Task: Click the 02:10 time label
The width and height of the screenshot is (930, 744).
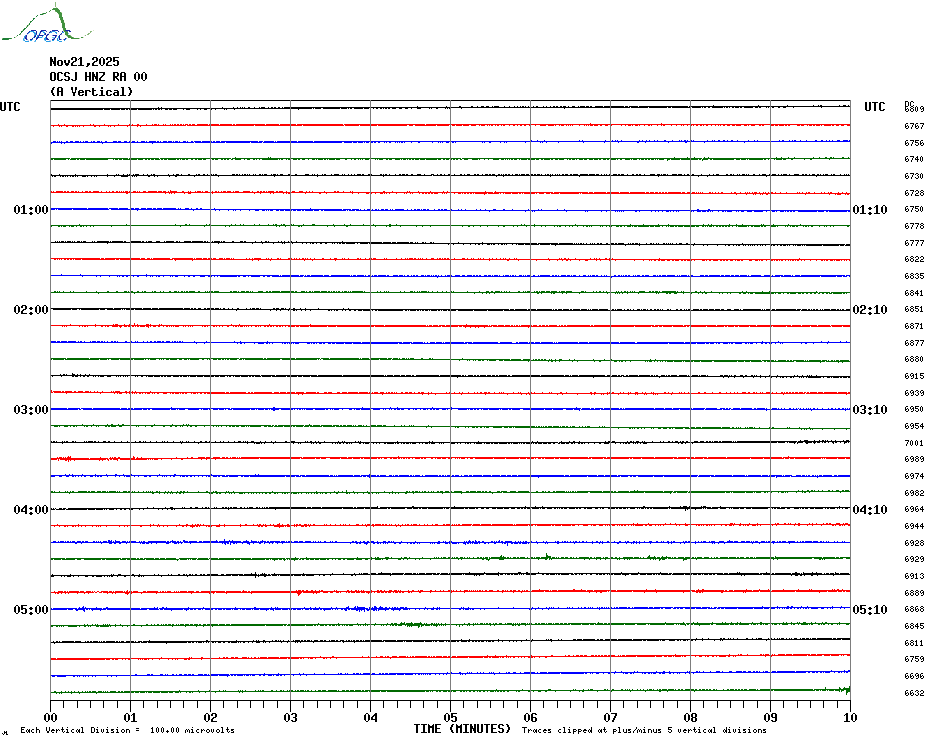Action: pos(870,310)
